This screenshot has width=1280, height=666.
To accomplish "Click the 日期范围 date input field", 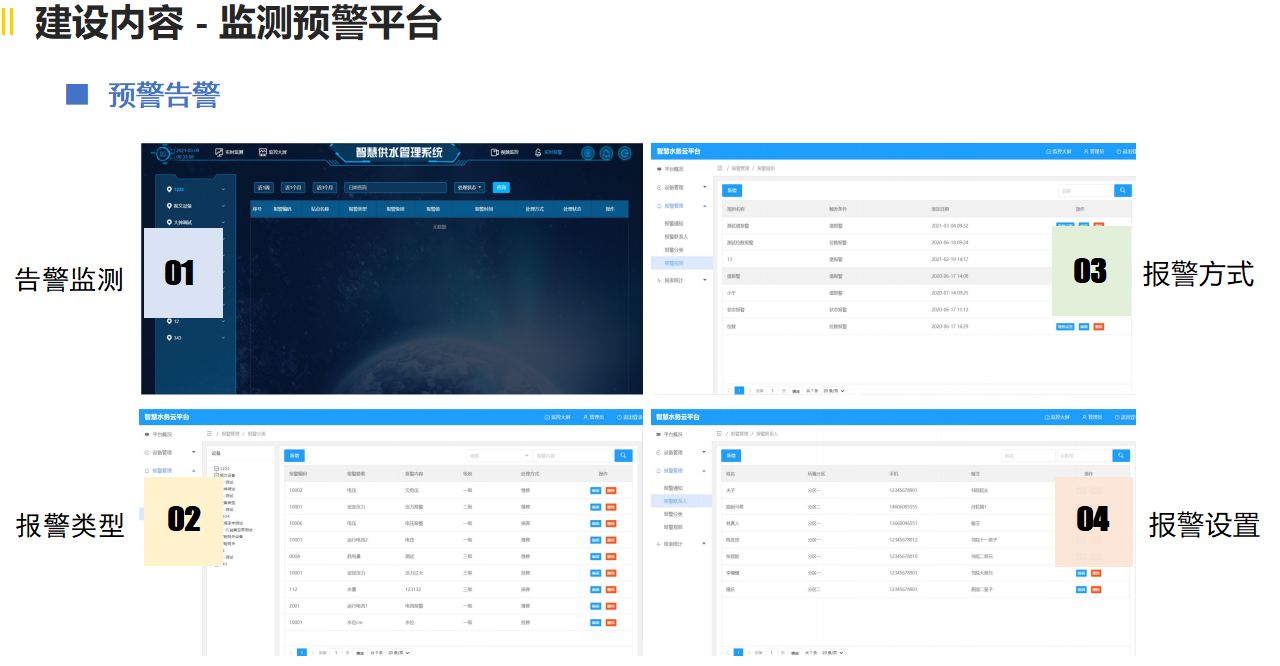I will 395,187.
